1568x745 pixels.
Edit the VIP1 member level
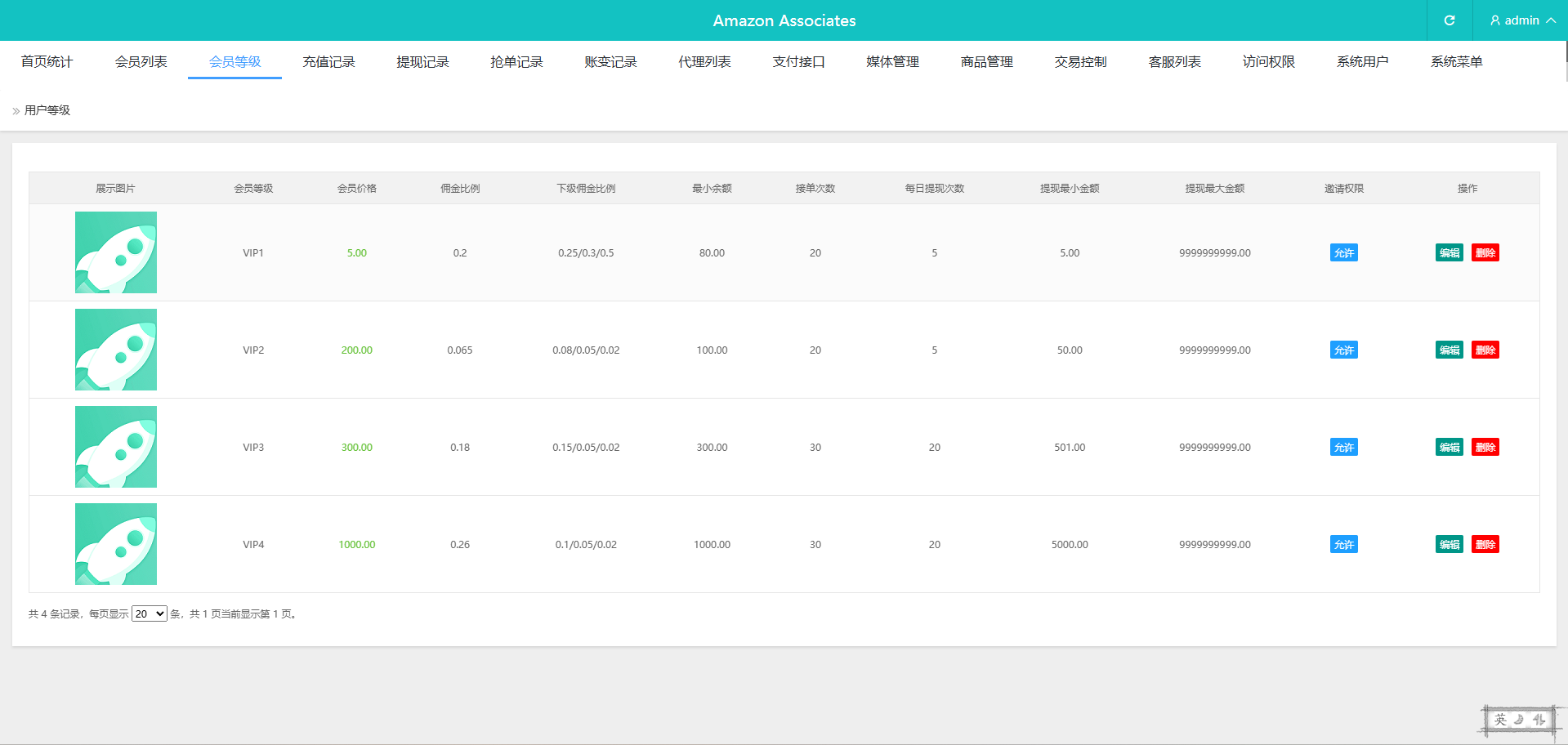[1449, 253]
